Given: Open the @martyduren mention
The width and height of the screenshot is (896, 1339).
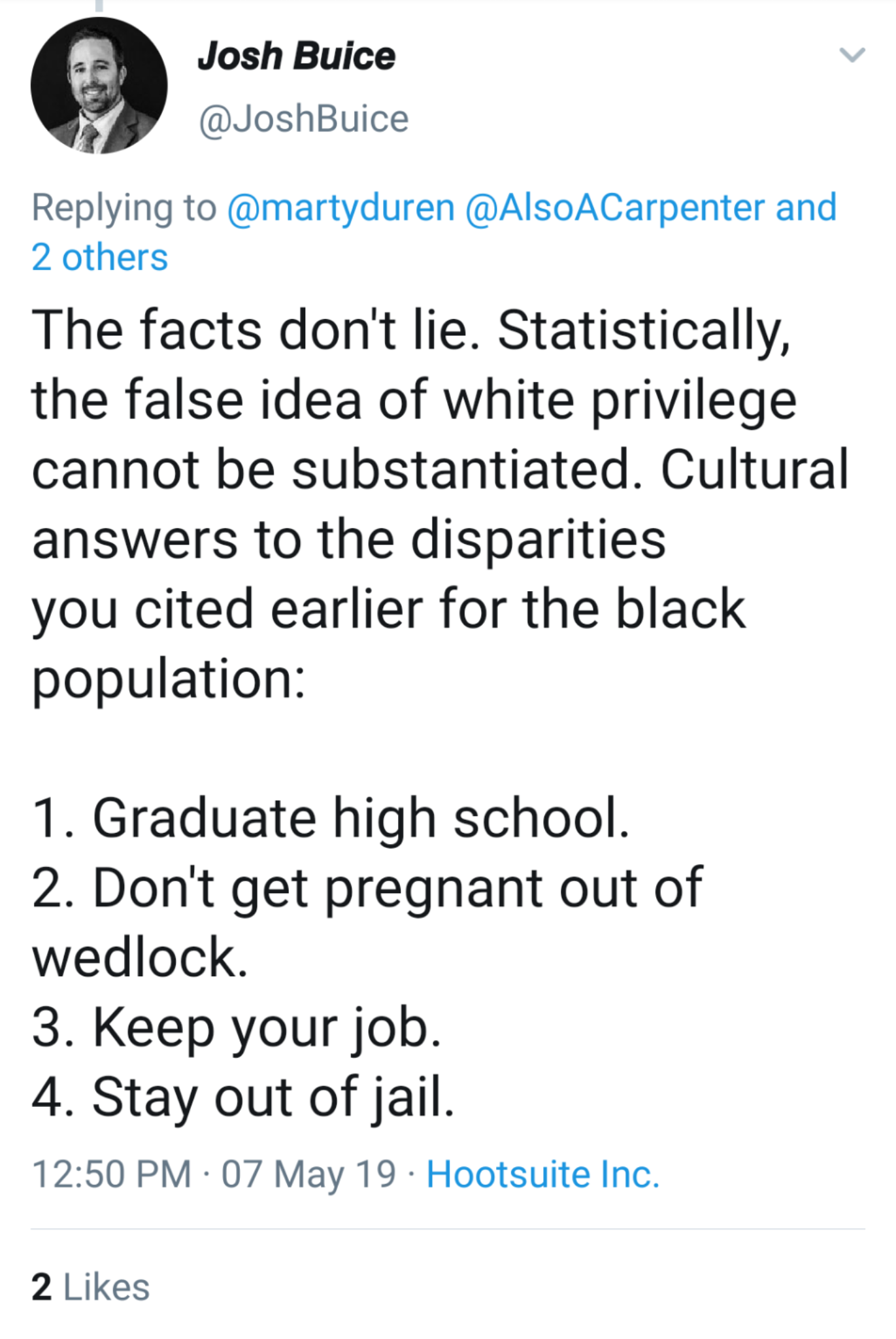Looking at the screenshot, I should click(x=340, y=208).
